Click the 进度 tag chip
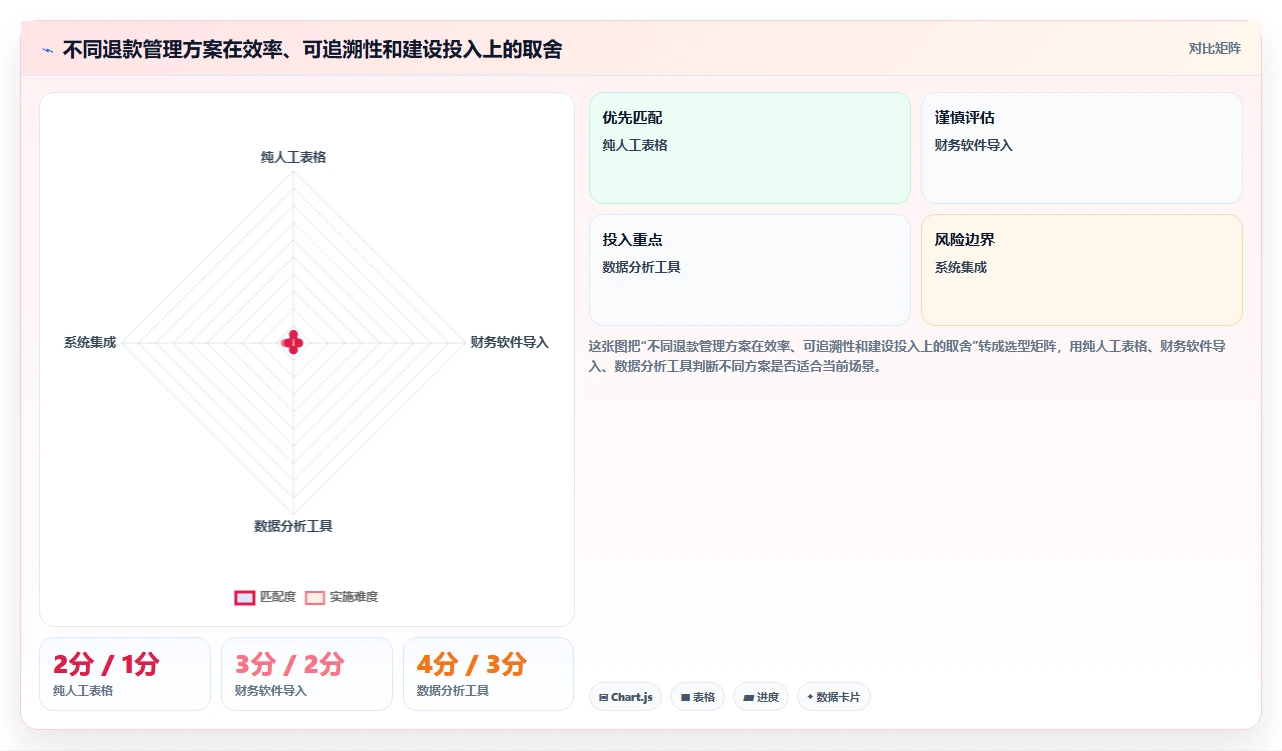The image size is (1282, 751). (761, 697)
